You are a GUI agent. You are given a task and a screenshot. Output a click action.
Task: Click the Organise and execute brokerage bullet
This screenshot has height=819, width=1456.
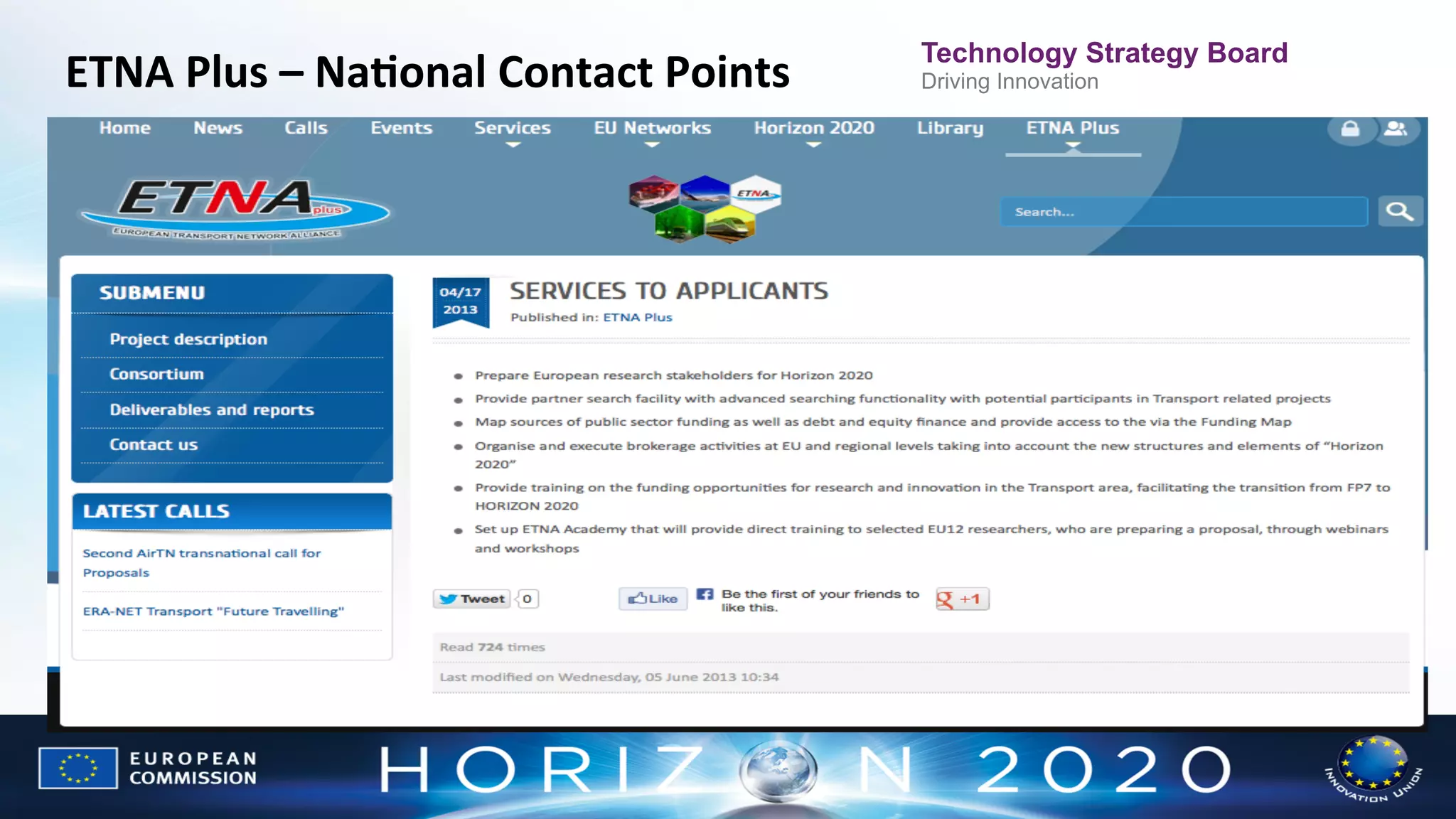tap(929, 454)
